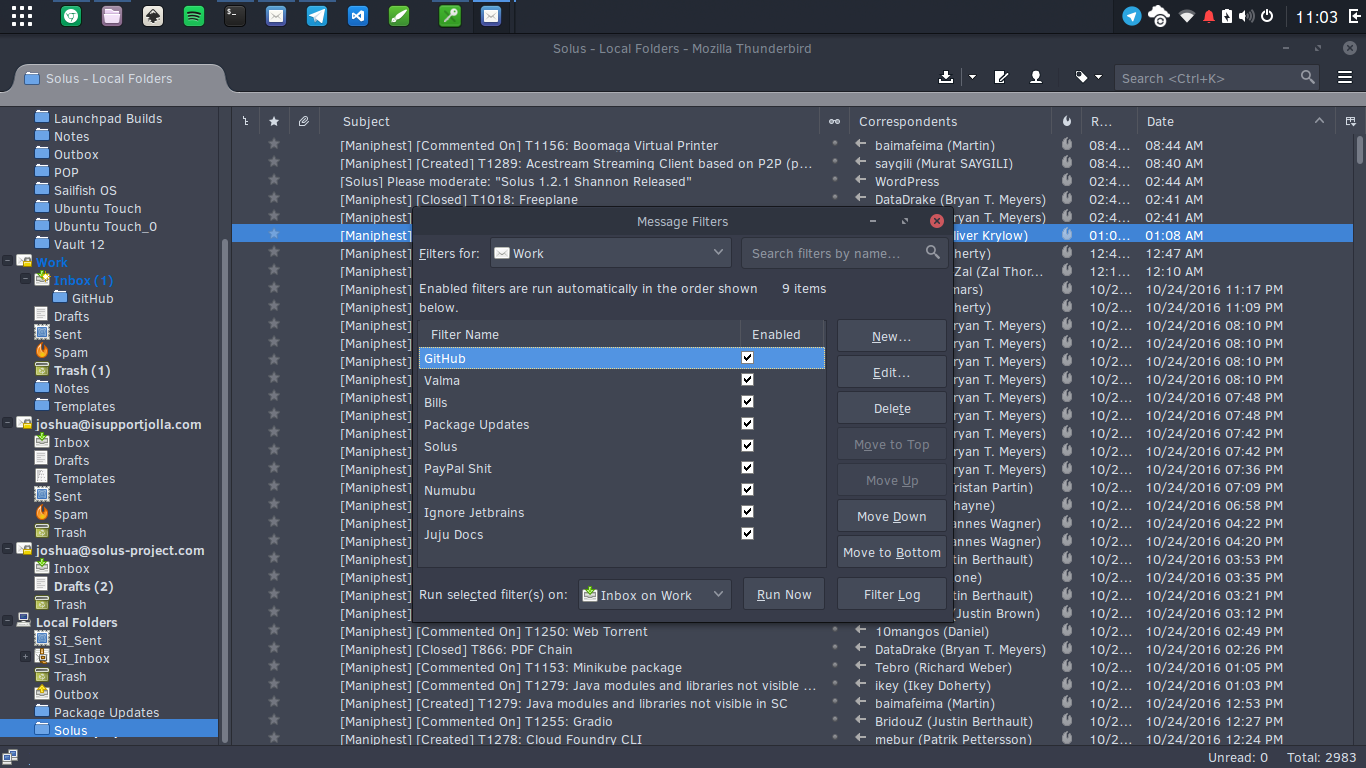Click the Wi-Fi icon in system tray
The height and width of the screenshot is (768, 1366).
point(1187,16)
